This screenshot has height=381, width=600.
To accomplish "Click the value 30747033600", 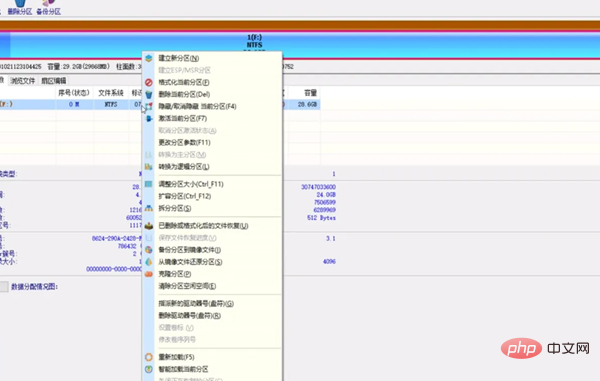I will [318, 187].
